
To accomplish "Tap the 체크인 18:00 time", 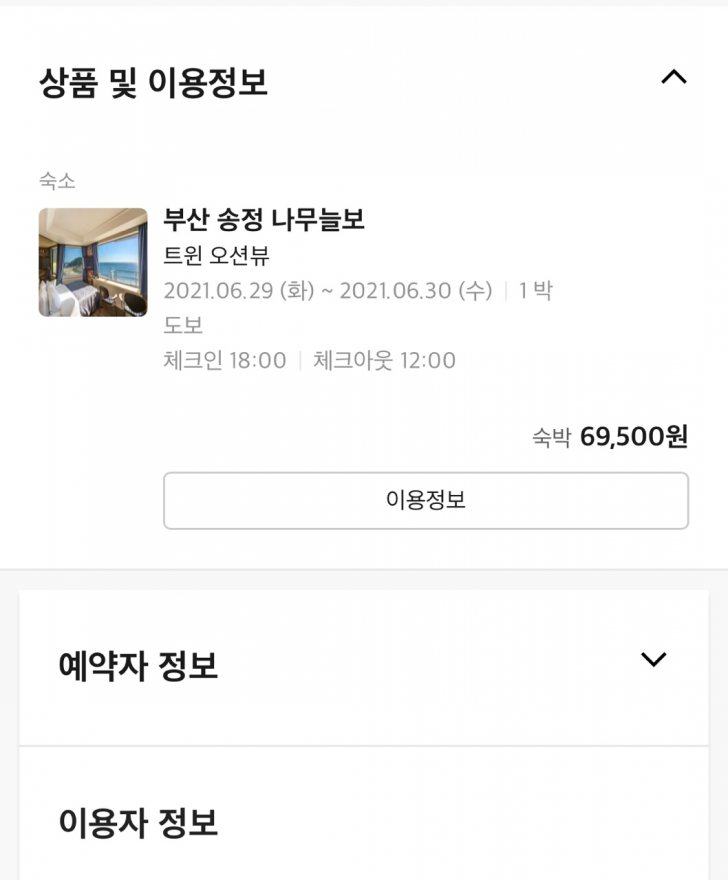I will point(225,360).
